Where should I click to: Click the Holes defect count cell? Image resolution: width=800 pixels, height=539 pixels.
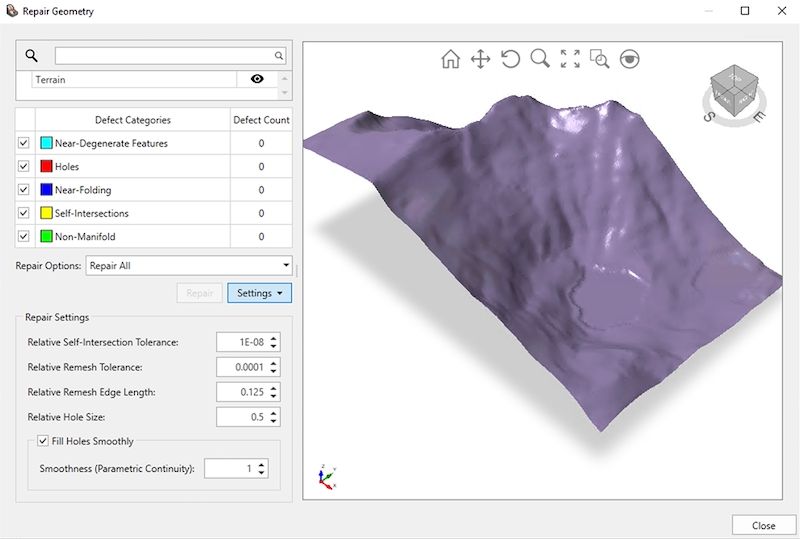261,166
